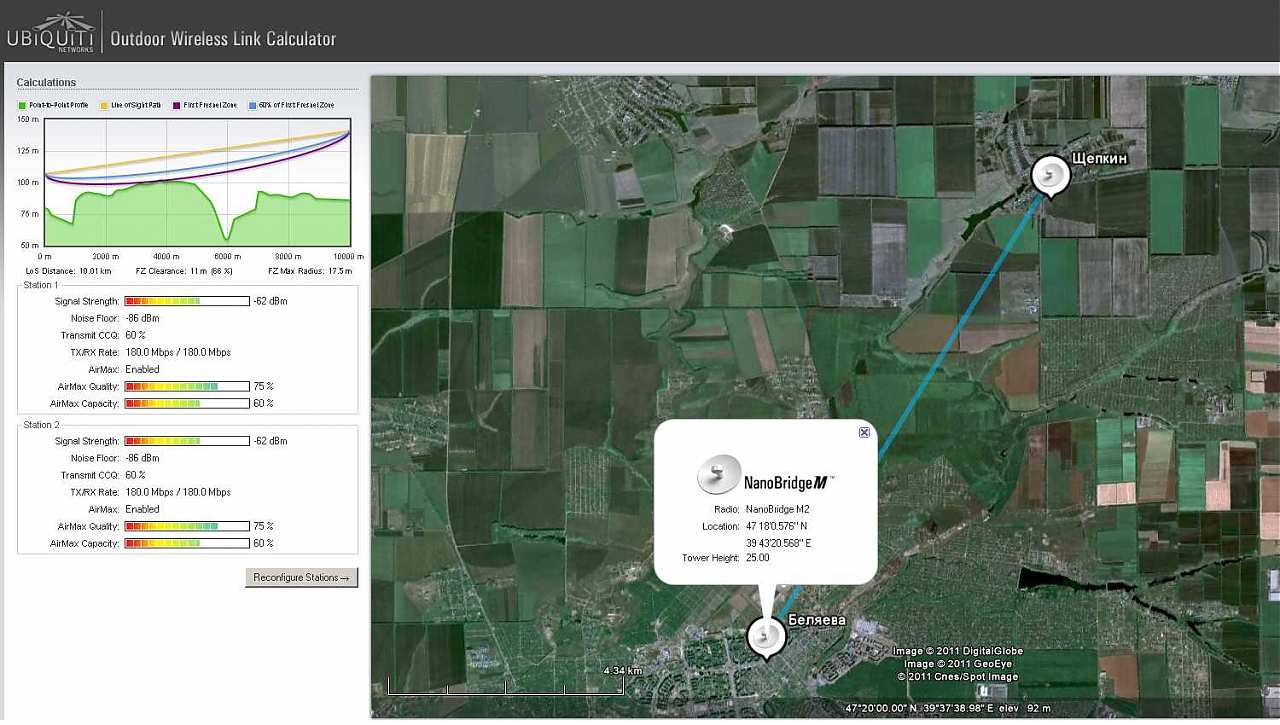The width and height of the screenshot is (1280, 725).
Task: Click the Outdoor Wireless Link Calculator title
Action: click(223, 40)
